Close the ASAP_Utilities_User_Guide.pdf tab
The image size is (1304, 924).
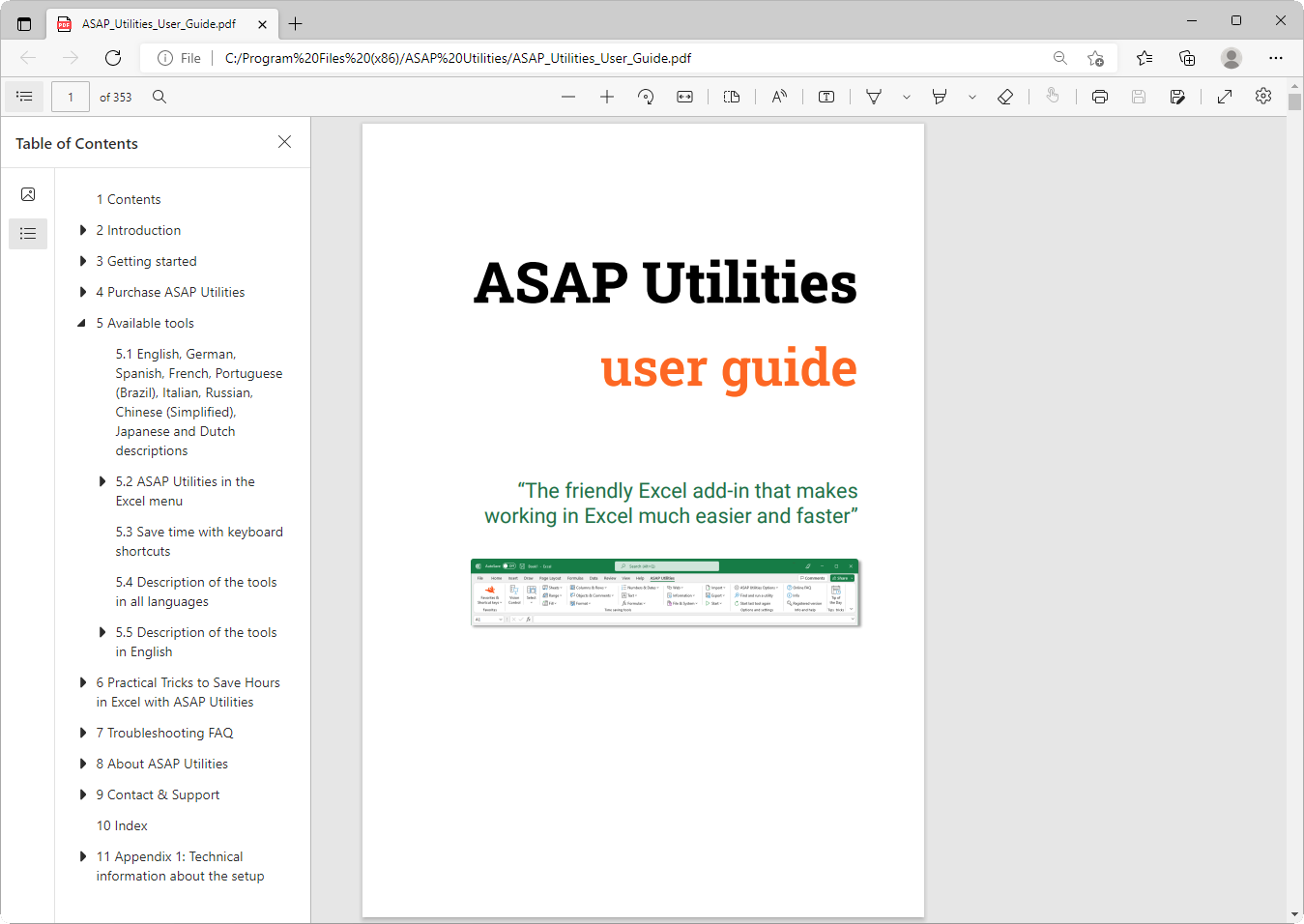(x=262, y=24)
